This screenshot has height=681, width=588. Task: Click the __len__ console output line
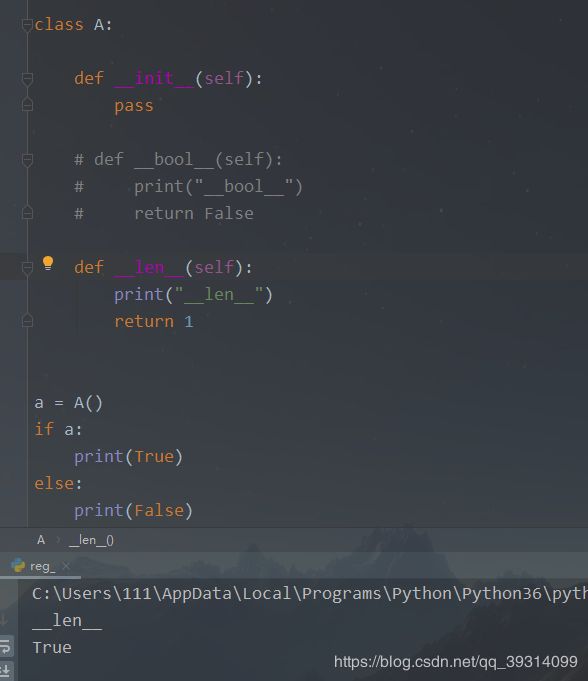(67, 621)
